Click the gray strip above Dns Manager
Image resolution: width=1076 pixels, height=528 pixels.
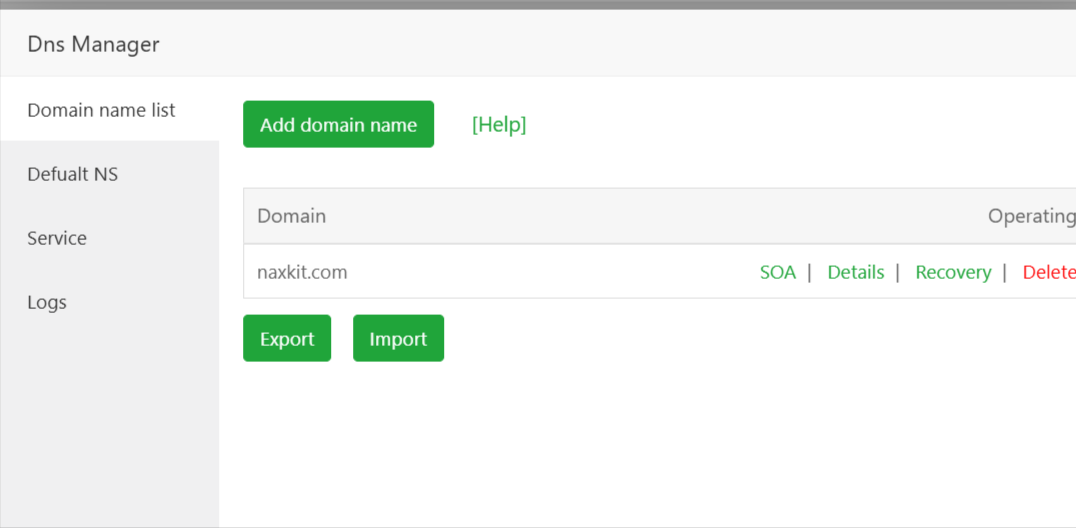click(x=538, y=5)
